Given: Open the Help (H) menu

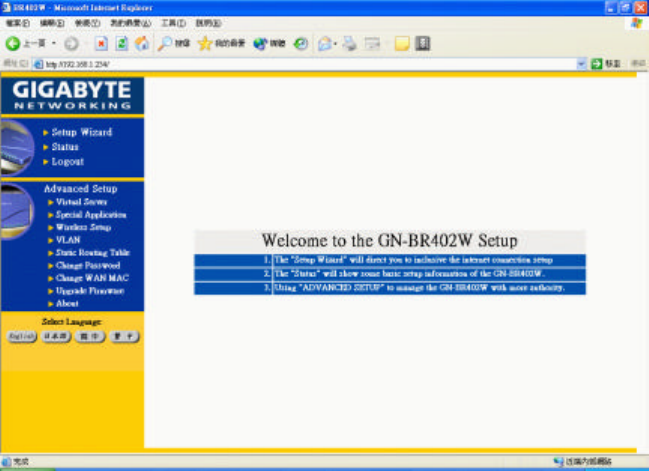Looking at the screenshot, I should [208, 23].
